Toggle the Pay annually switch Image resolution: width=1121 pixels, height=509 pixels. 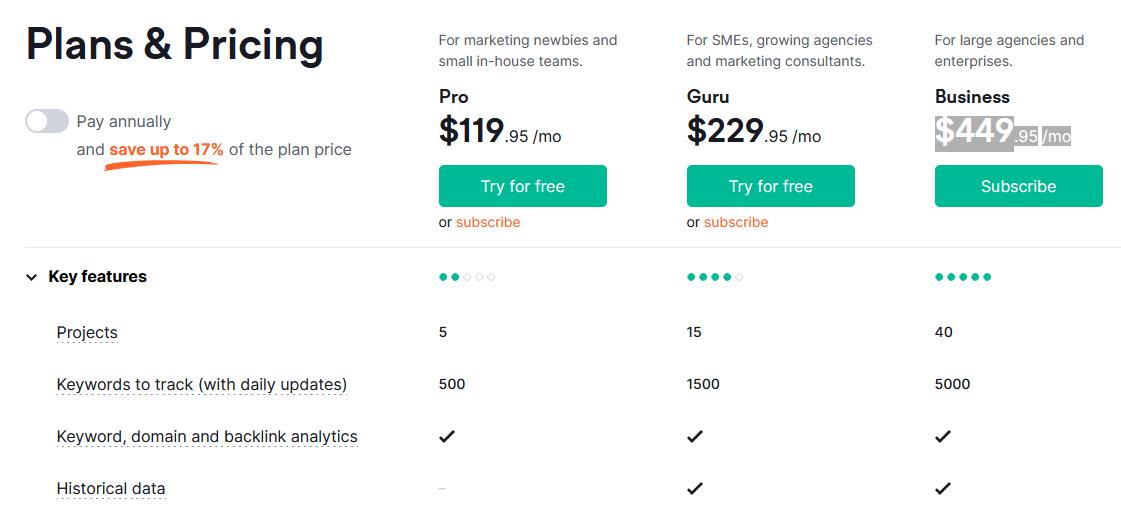pyautogui.click(x=46, y=122)
